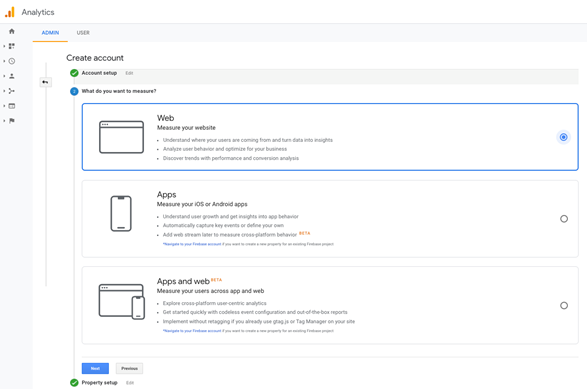587x389 pixels.
Task: Click the blue Next button
Action: pos(95,368)
